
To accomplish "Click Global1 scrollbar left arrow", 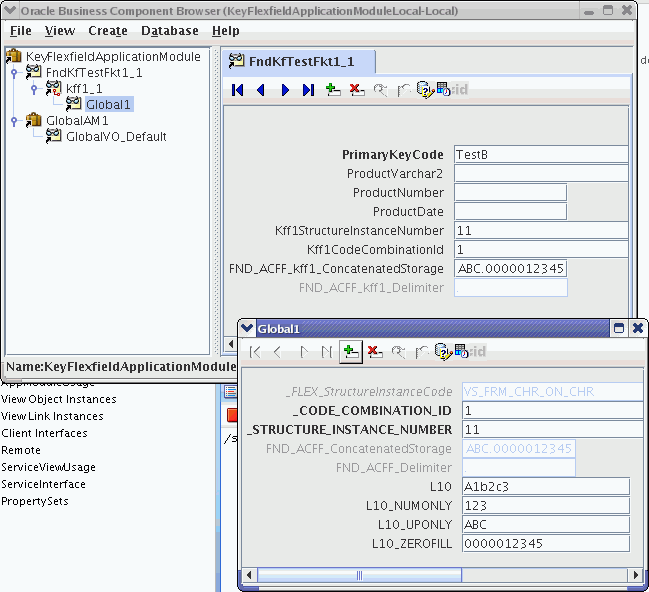I will pyautogui.click(x=249, y=575).
